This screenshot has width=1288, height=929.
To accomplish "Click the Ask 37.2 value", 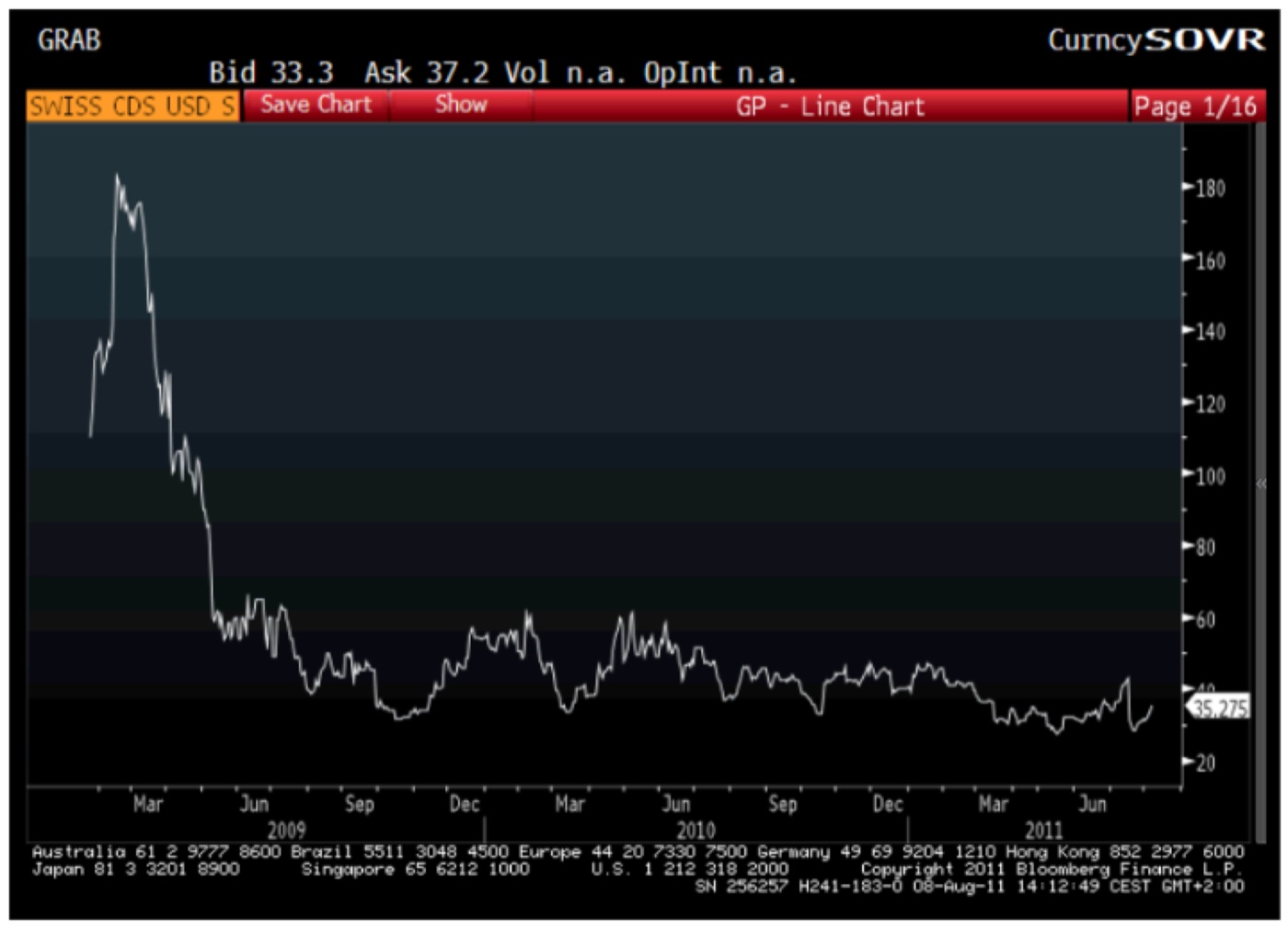I will click(427, 73).
